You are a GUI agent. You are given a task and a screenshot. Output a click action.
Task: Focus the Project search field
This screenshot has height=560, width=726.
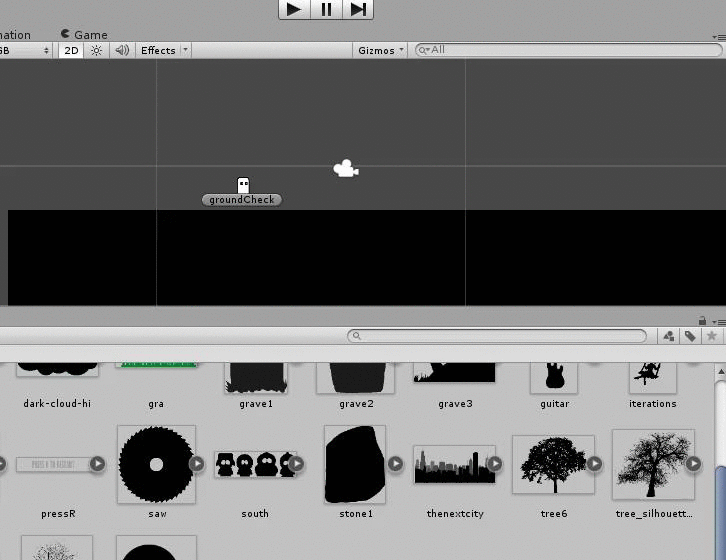(497, 336)
